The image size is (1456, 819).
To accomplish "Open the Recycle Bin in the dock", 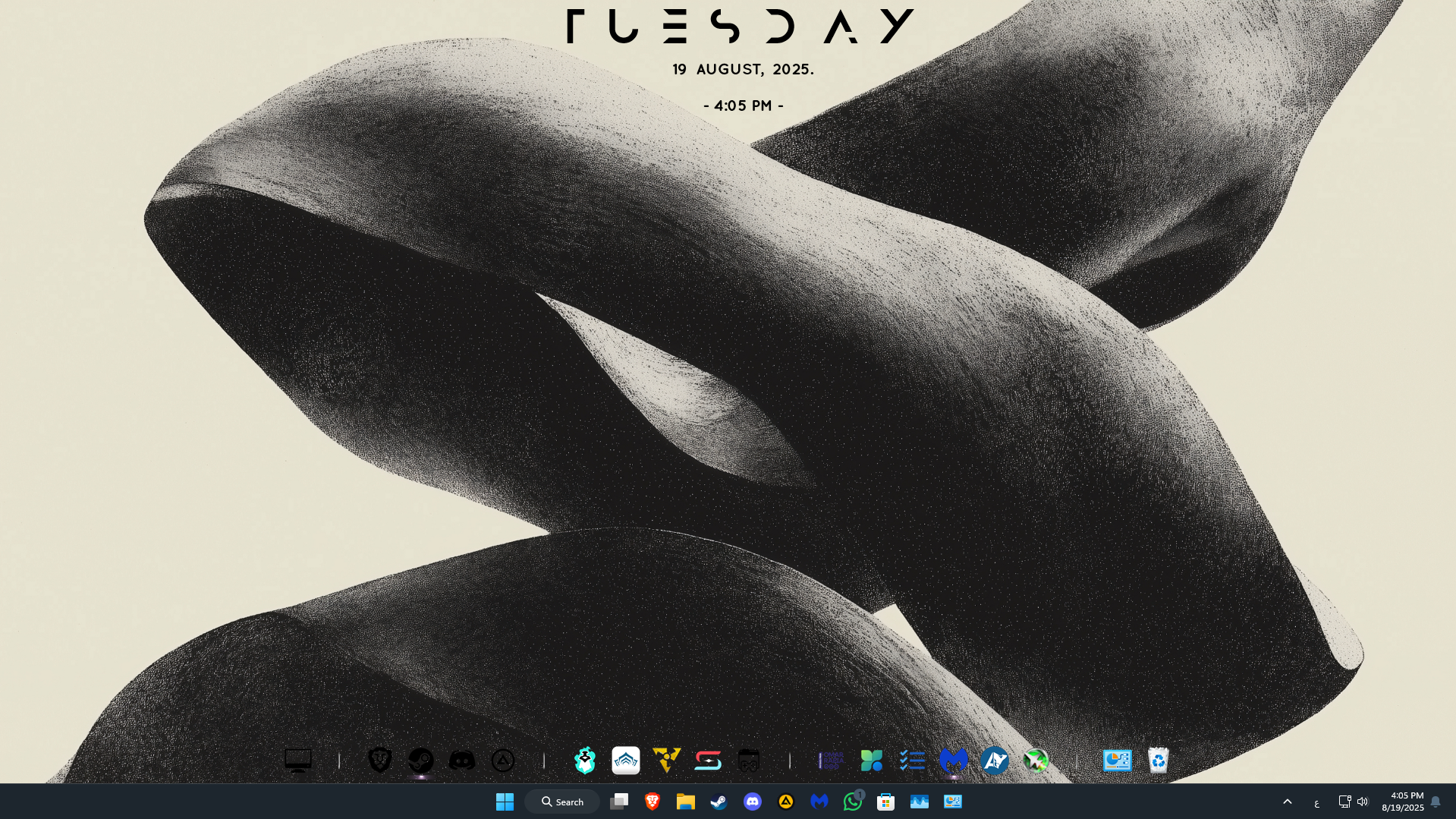I will click(1158, 761).
